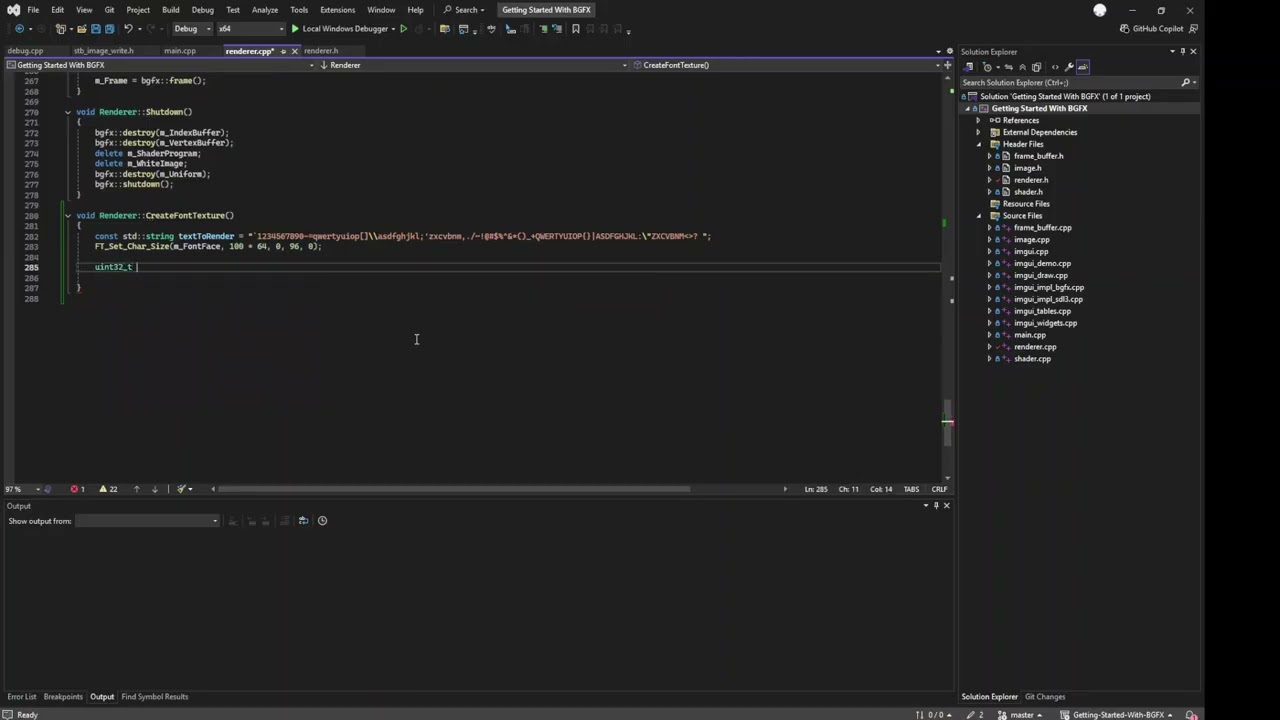
Task: Click Sync with Active Document icon
Action: click(1009, 67)
